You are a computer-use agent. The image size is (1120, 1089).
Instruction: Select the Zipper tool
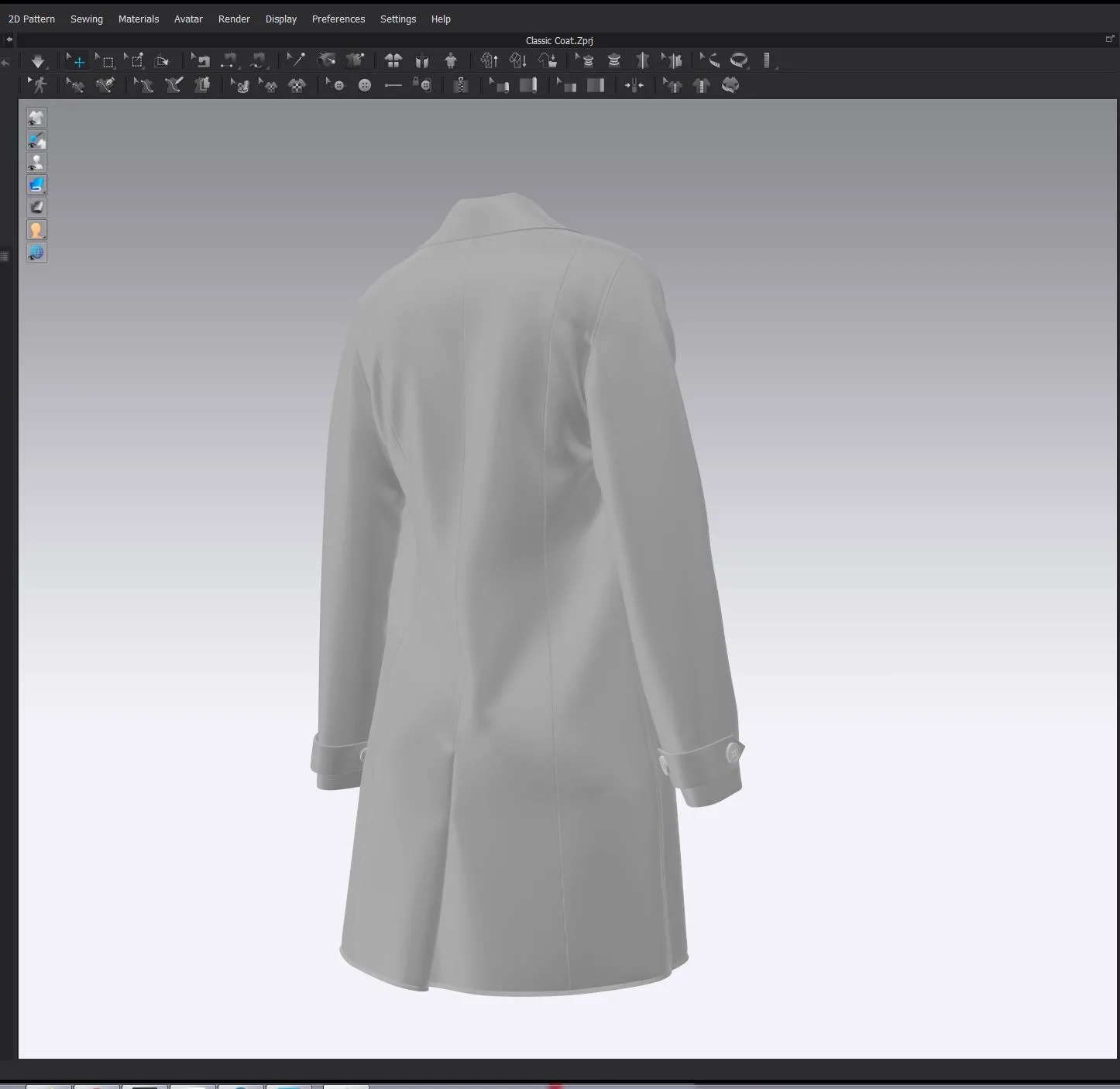(461, 85)
